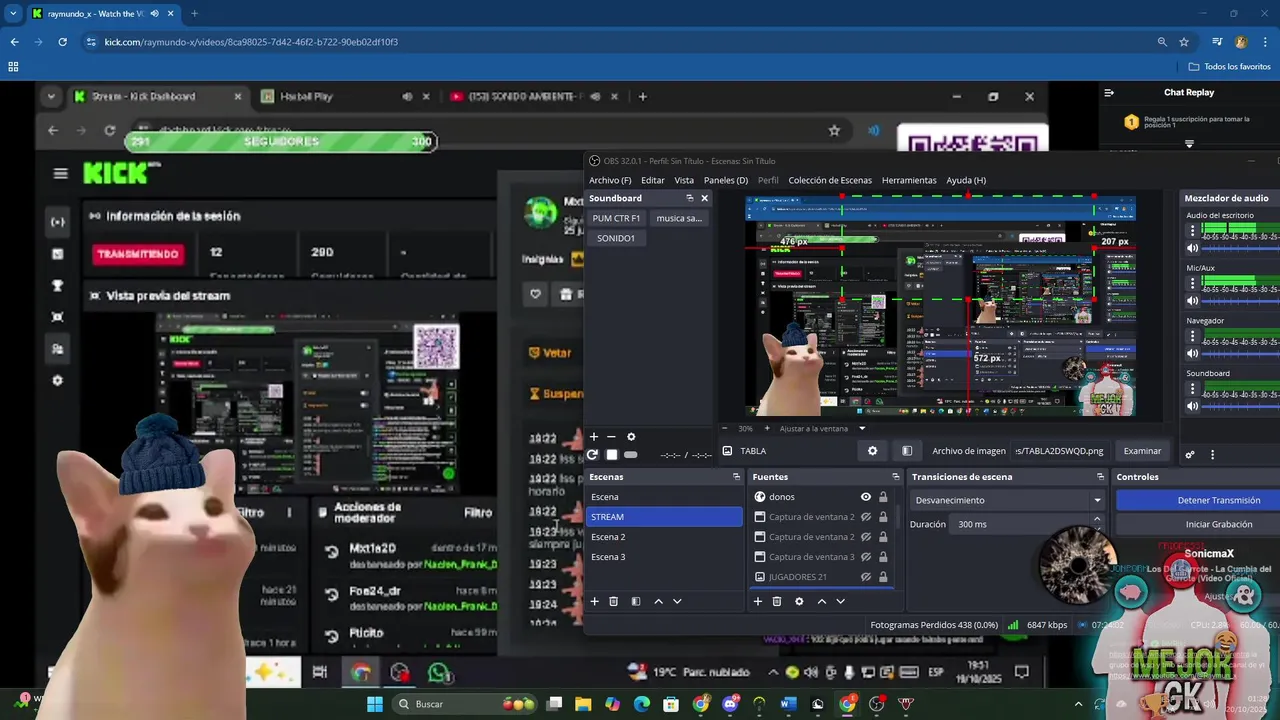Screen dimensions: 1280x720
Task: Pop out Transiciones de escena dock
Action: (1100, 477)
